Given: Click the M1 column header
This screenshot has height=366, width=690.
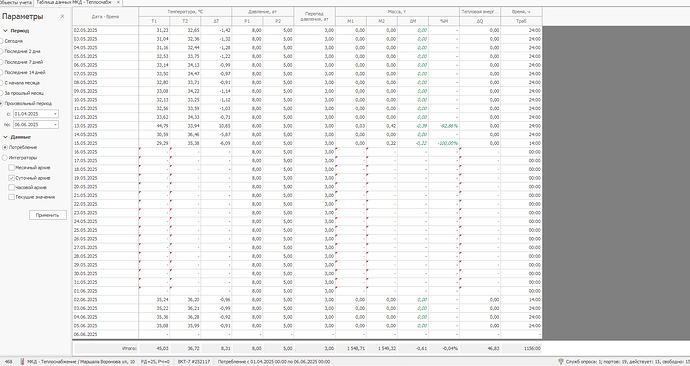Looking at the screenshot, I should (x=351, y=21).
